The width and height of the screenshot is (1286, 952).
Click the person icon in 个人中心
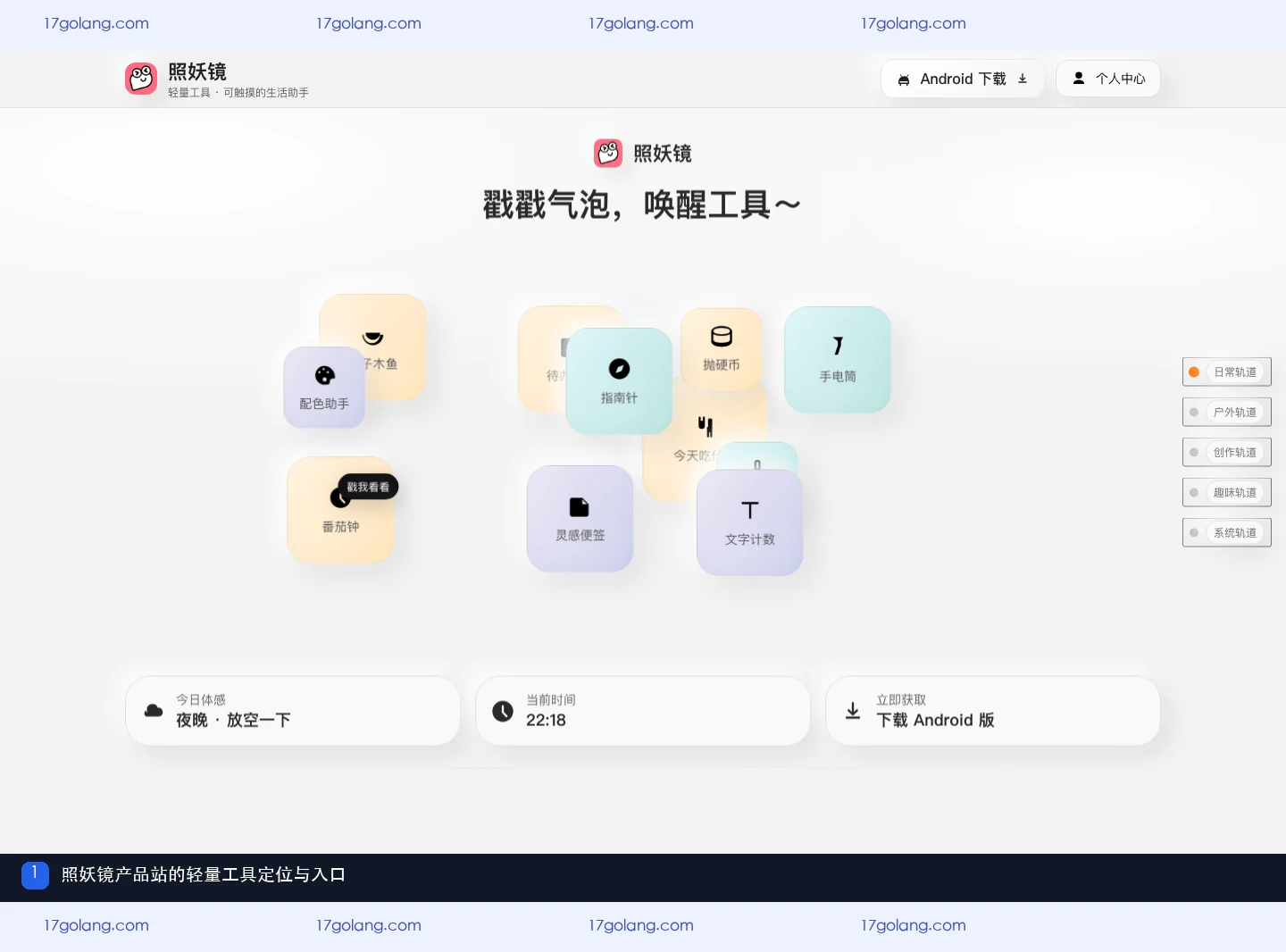(1079, 79)
